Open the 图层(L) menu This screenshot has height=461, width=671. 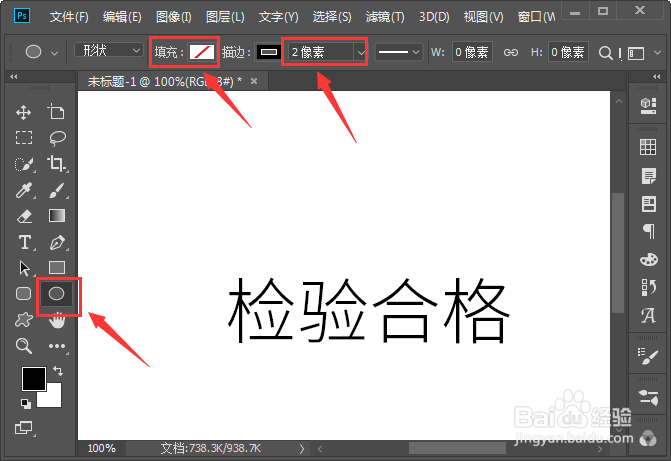[225, 17]
